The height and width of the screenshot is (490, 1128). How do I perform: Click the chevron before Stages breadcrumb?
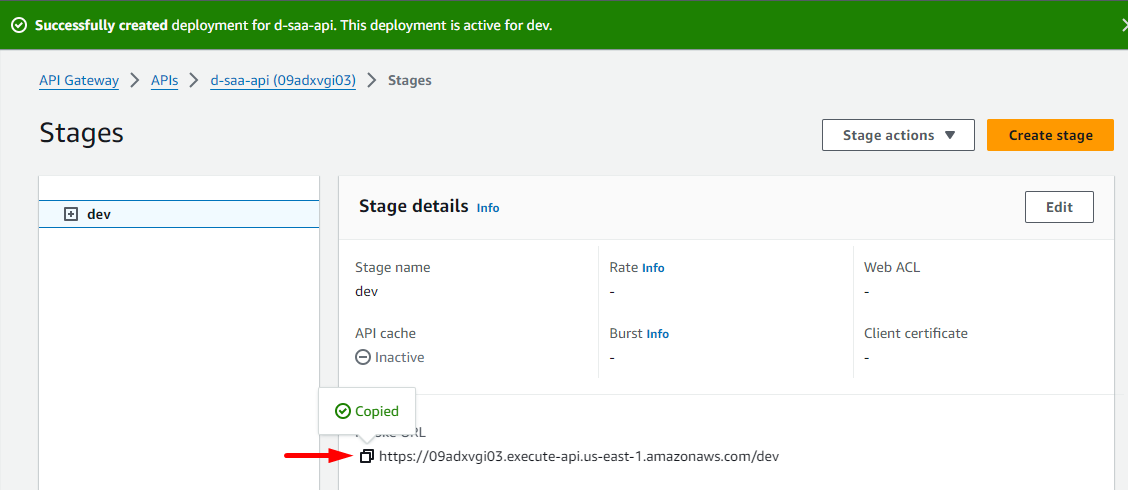point(372,81)
